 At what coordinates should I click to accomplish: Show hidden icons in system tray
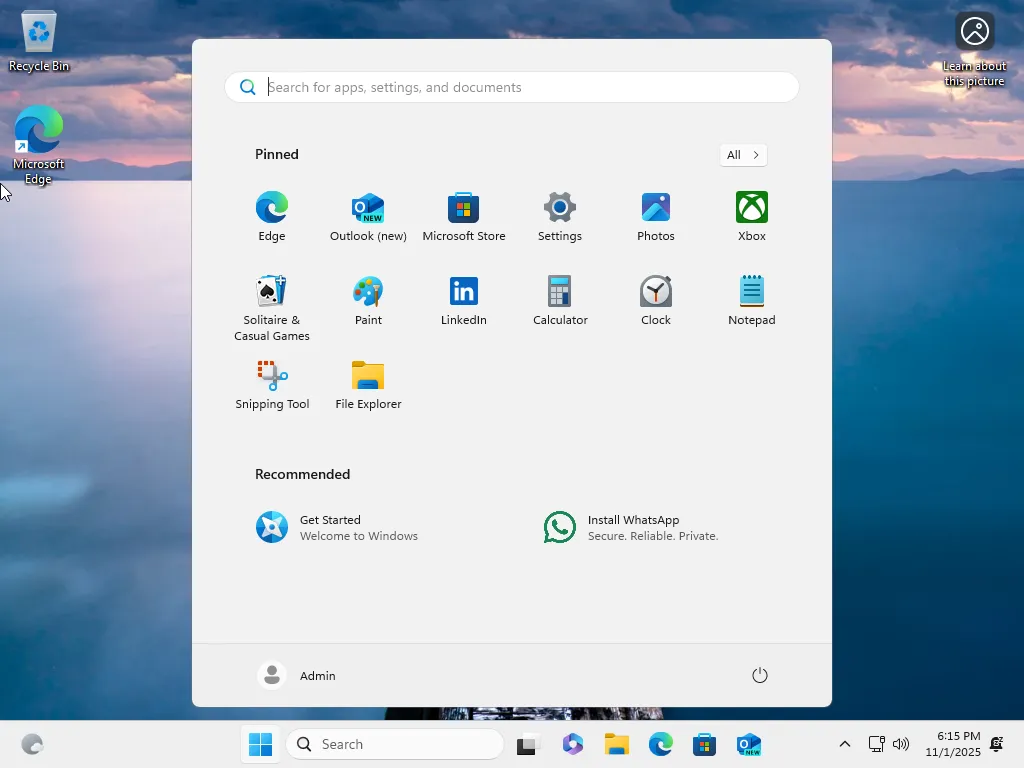pyautogui.click(x=845, y=744)
